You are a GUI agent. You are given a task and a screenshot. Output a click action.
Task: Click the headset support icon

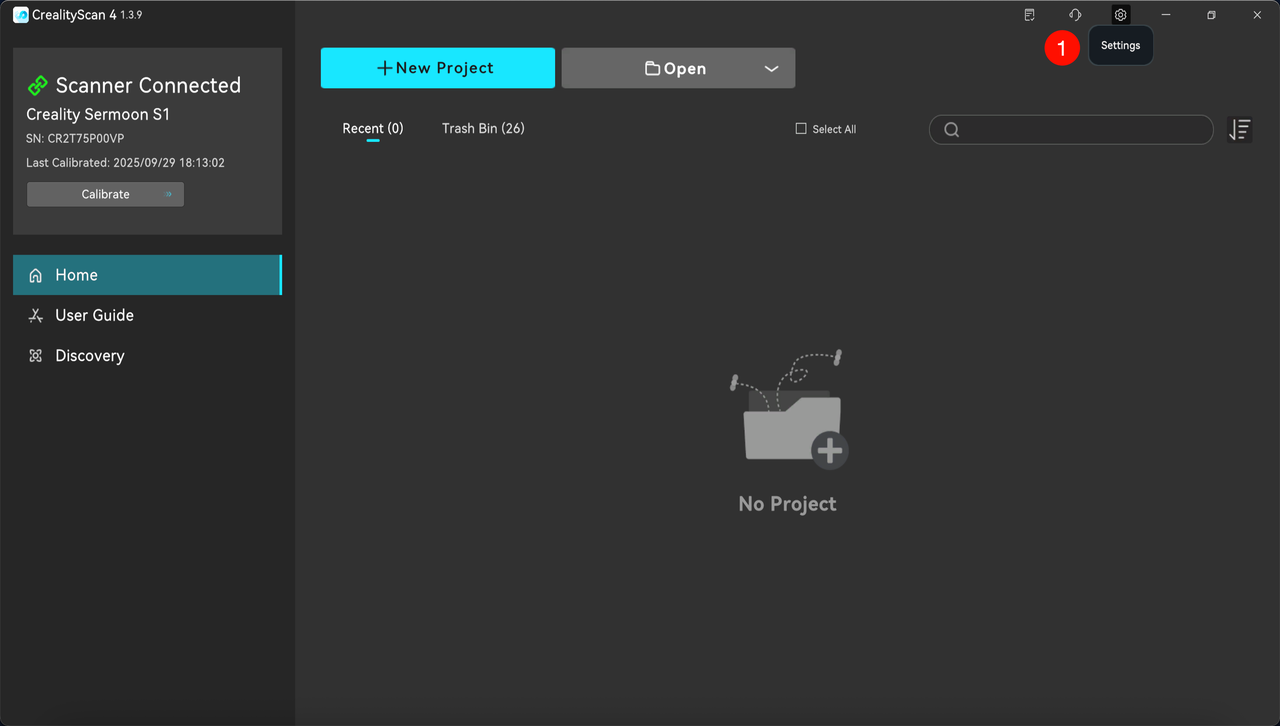(1074, 14)
